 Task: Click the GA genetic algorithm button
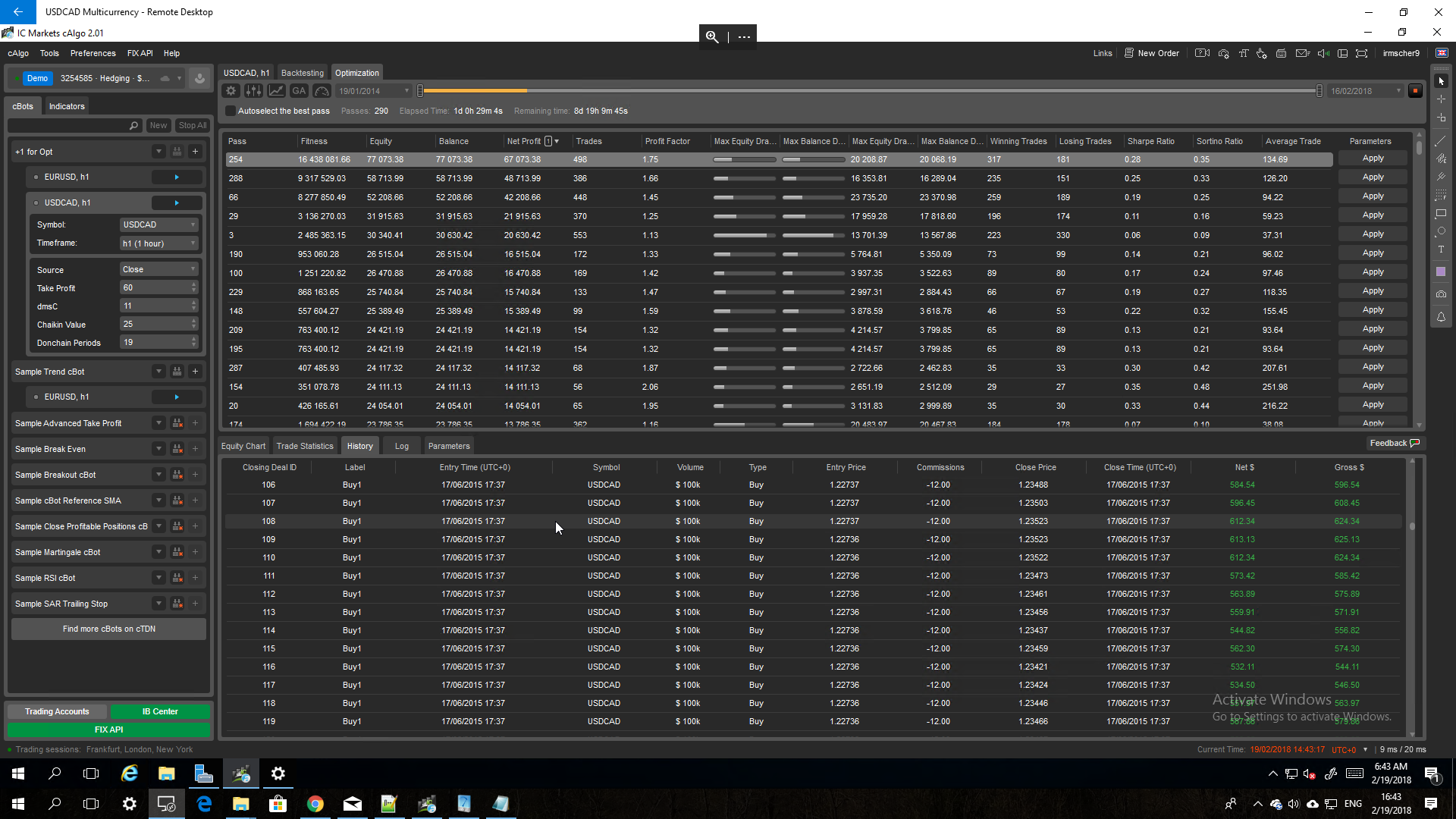(x=299, y=91)
